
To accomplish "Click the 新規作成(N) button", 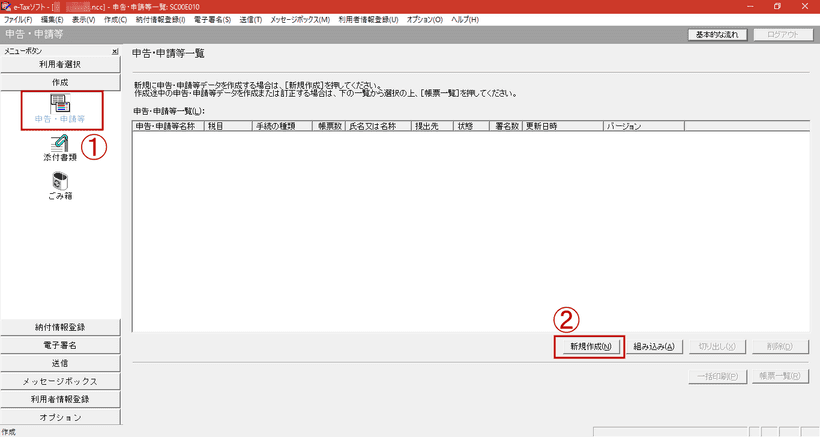I will pyautogui.click(x=590, y=347).
